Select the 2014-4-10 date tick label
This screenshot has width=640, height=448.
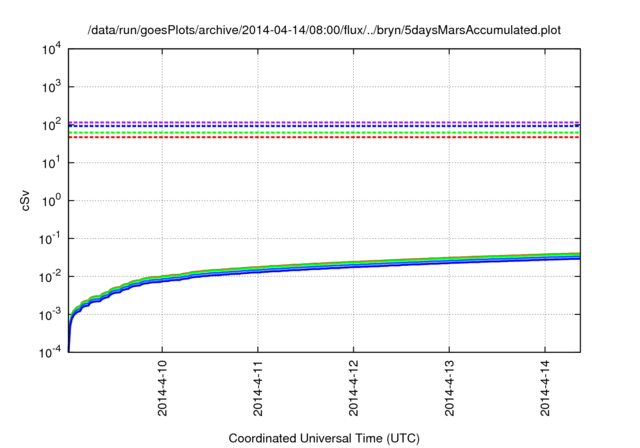pyautogui.click(x=162, y=388)
